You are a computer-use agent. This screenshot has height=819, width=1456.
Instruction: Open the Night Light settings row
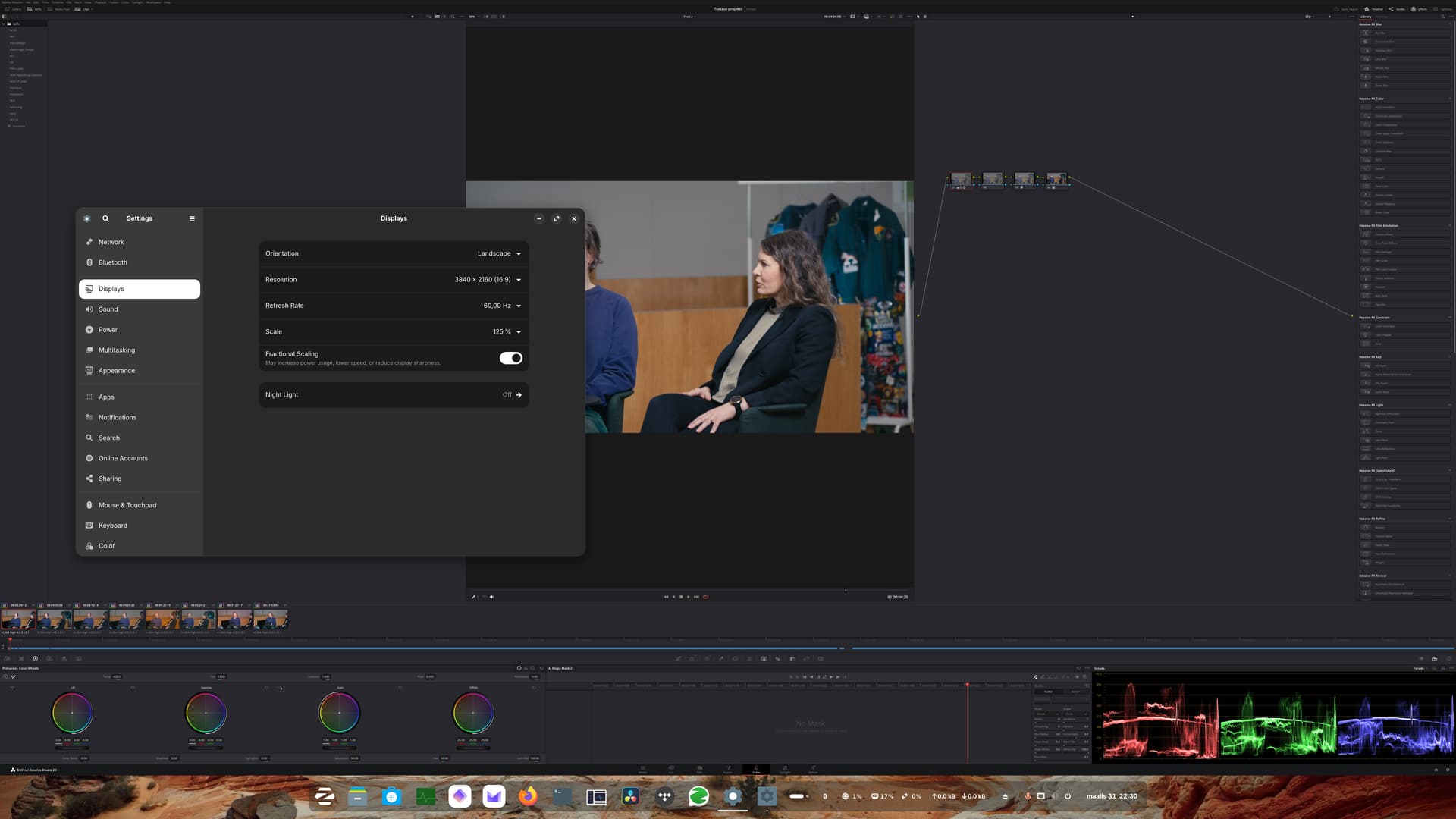[394, 395]
